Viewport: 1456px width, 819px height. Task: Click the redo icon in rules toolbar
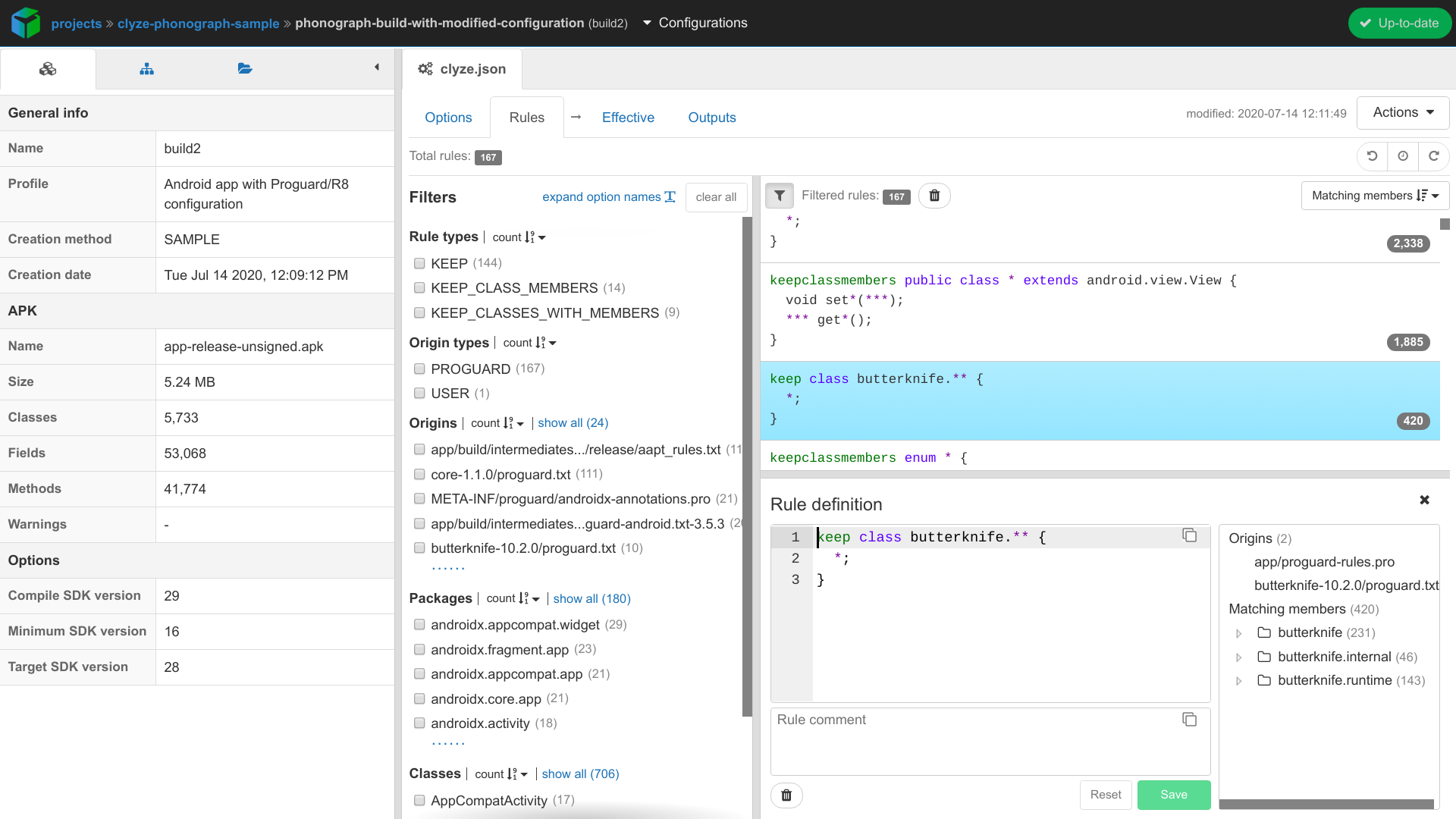(1434, 156)
